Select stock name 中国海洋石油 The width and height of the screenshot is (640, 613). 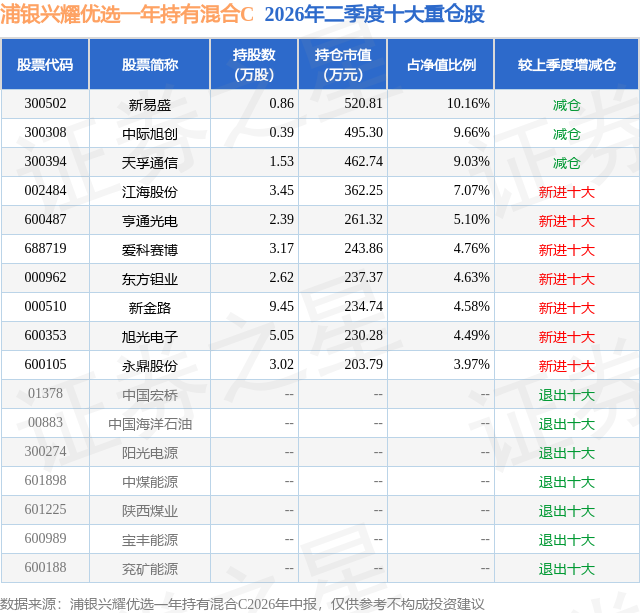pos(150,424)
